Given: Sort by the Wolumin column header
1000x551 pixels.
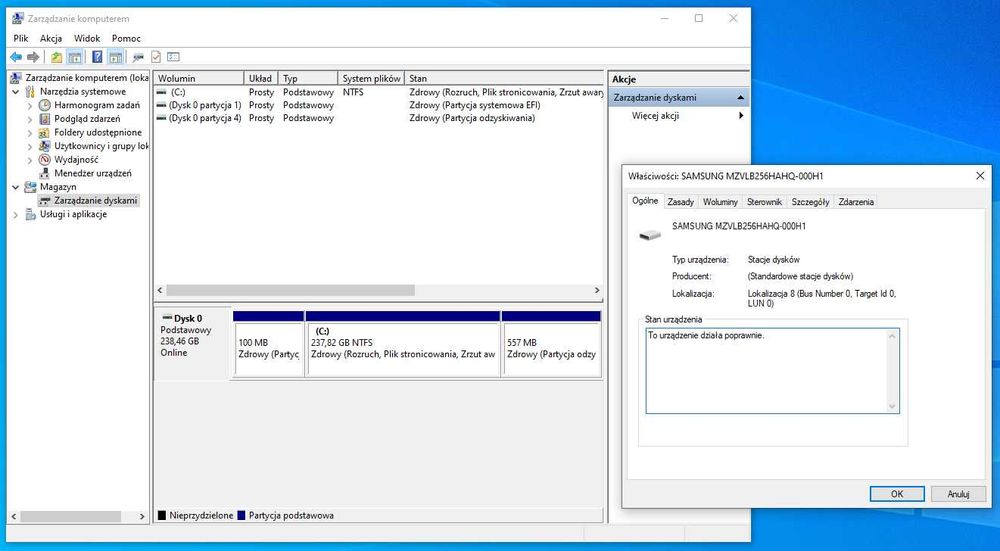Looking at the screenshot, I should 199,78.
